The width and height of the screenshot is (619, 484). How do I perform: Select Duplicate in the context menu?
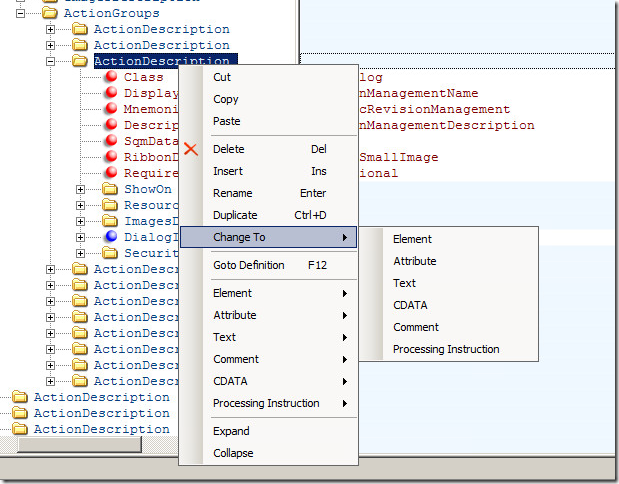[x=235, y=215]
